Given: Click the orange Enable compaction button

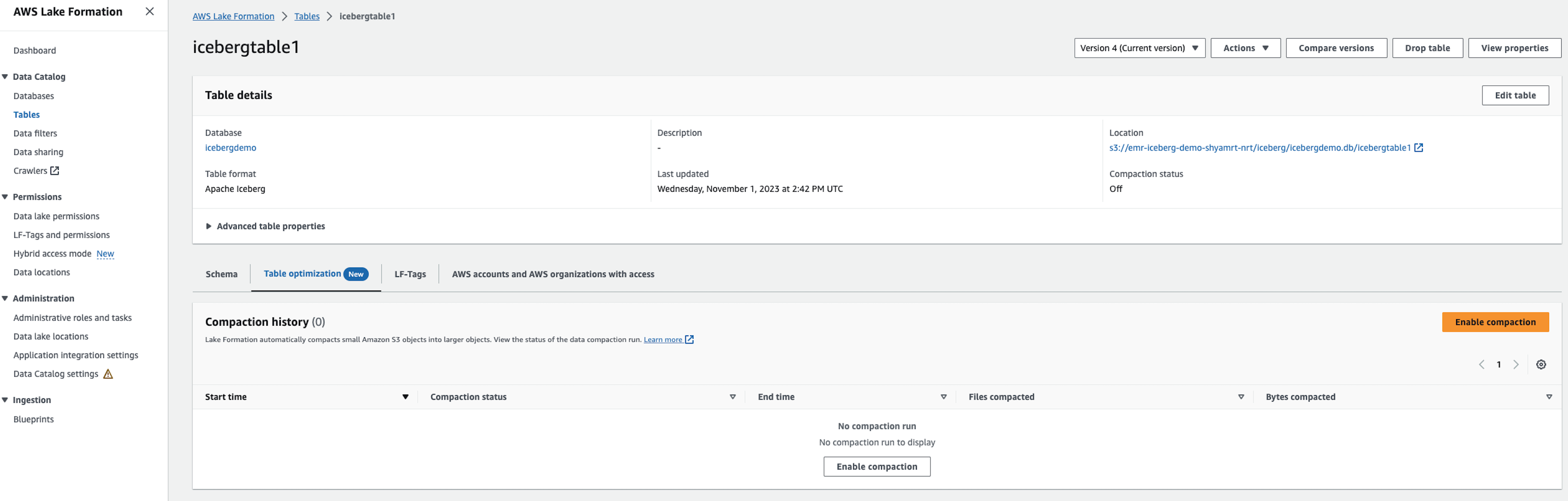Looking at the screenshot, I should tap(1494, 322).
